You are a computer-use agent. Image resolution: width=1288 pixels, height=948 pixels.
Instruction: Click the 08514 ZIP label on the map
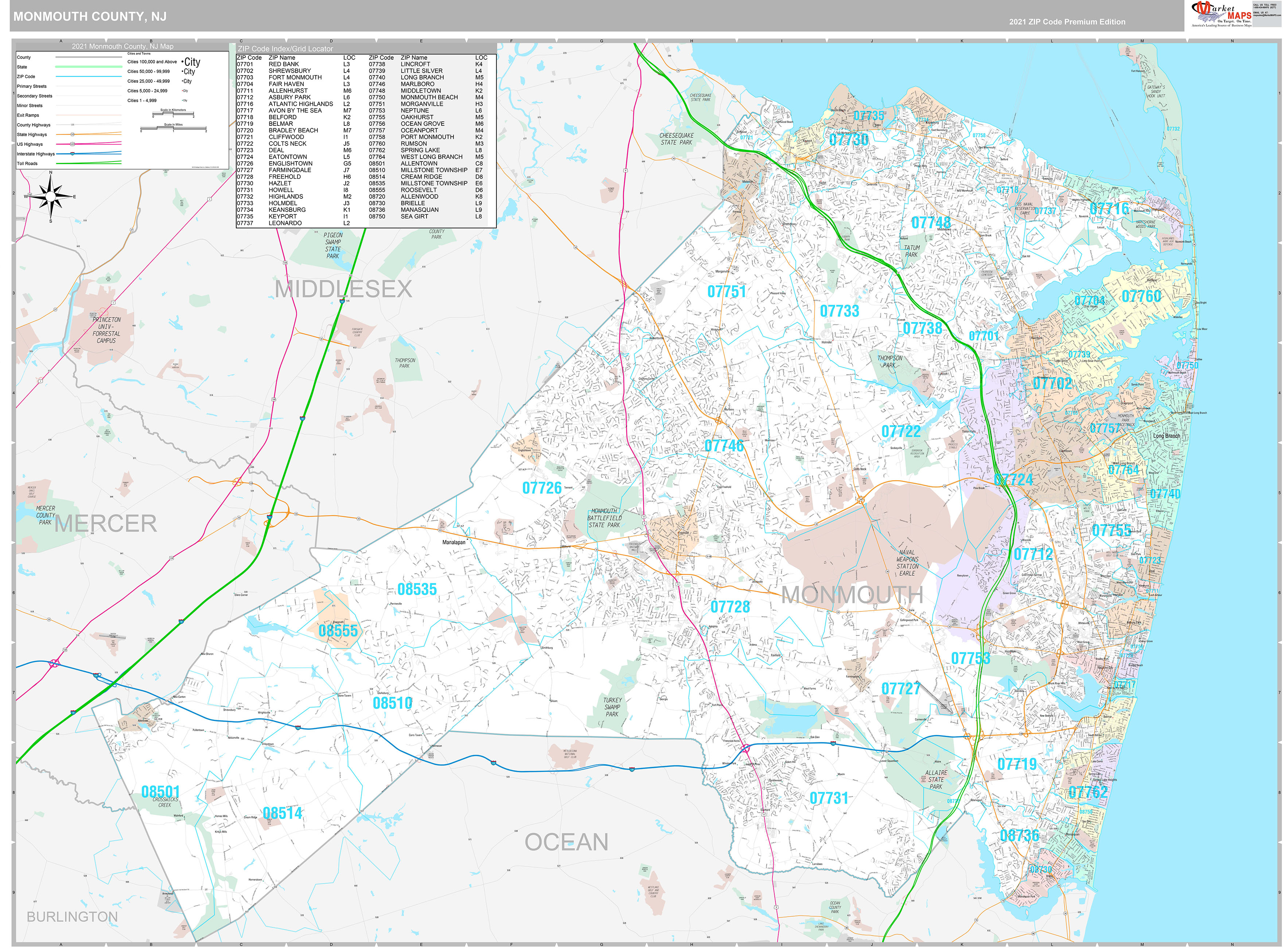coord(282,813)
